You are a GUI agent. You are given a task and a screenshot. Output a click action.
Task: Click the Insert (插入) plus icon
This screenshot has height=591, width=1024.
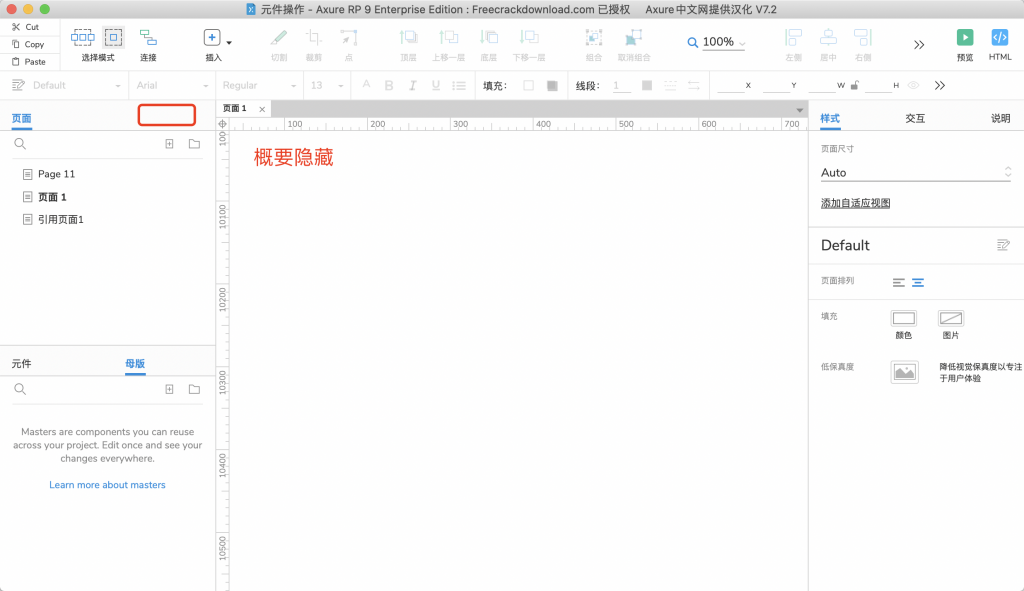point(212,38)
